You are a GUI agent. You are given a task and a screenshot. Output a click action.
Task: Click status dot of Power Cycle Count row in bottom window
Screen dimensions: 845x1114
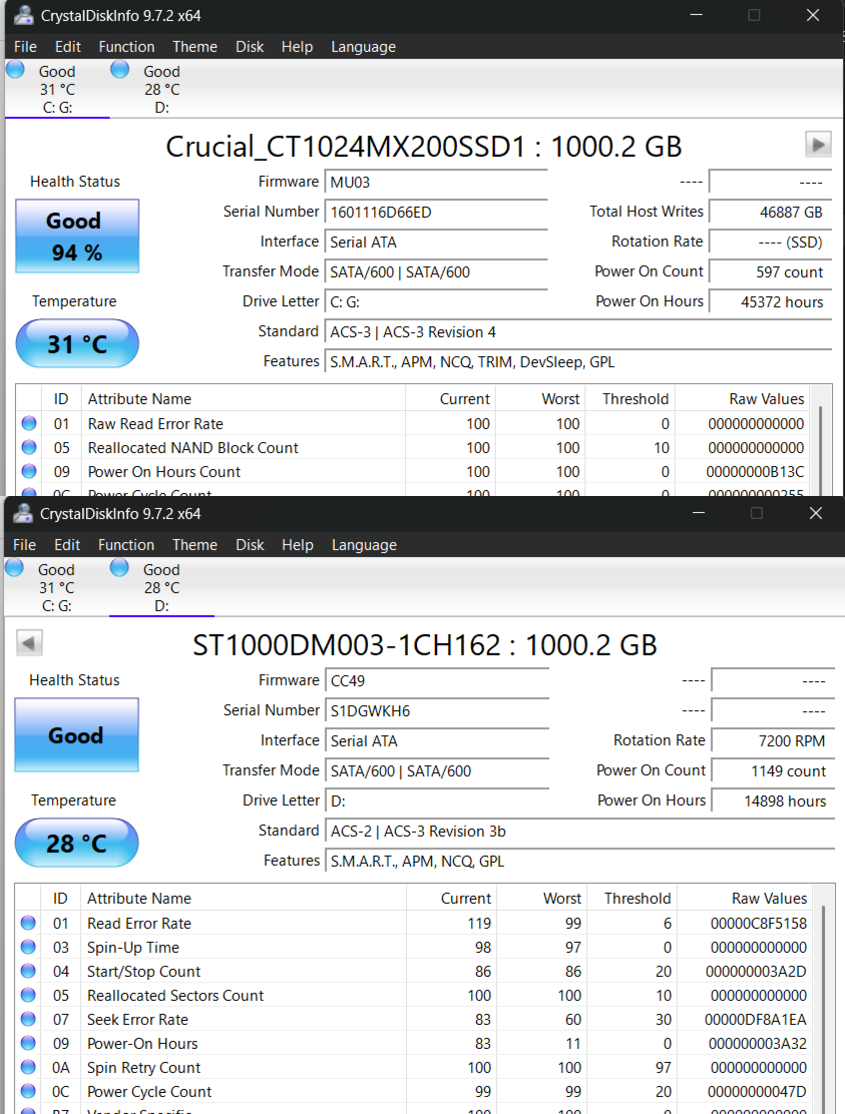(x=28, y=1091)
